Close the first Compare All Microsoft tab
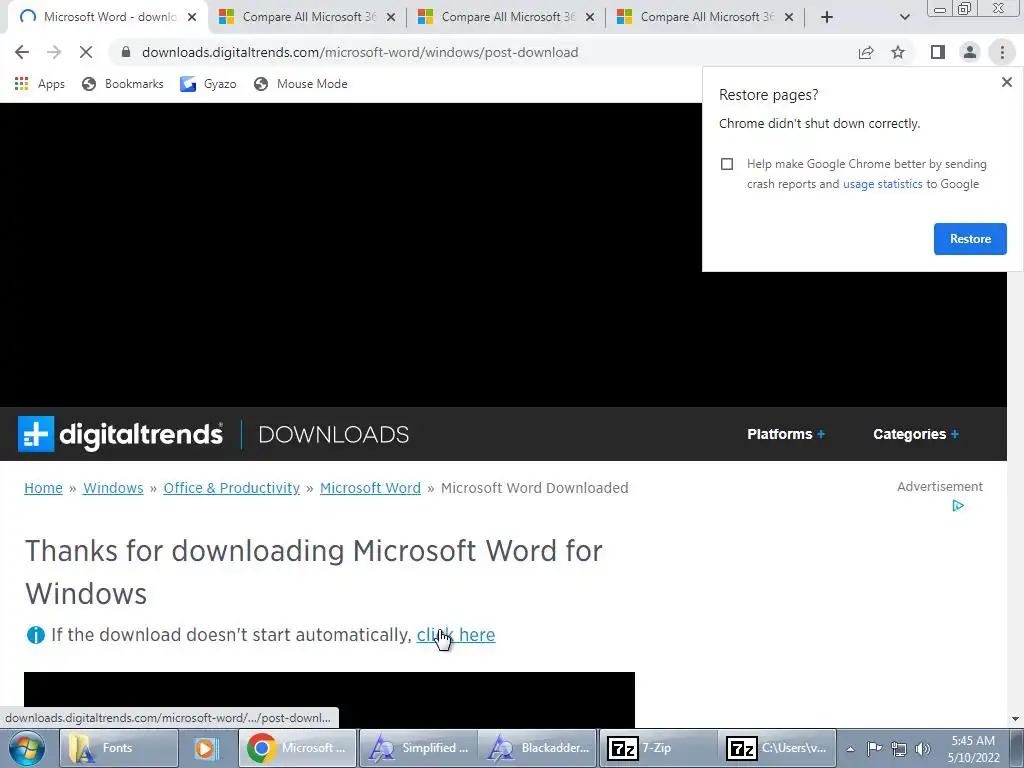 pos(391,17)
